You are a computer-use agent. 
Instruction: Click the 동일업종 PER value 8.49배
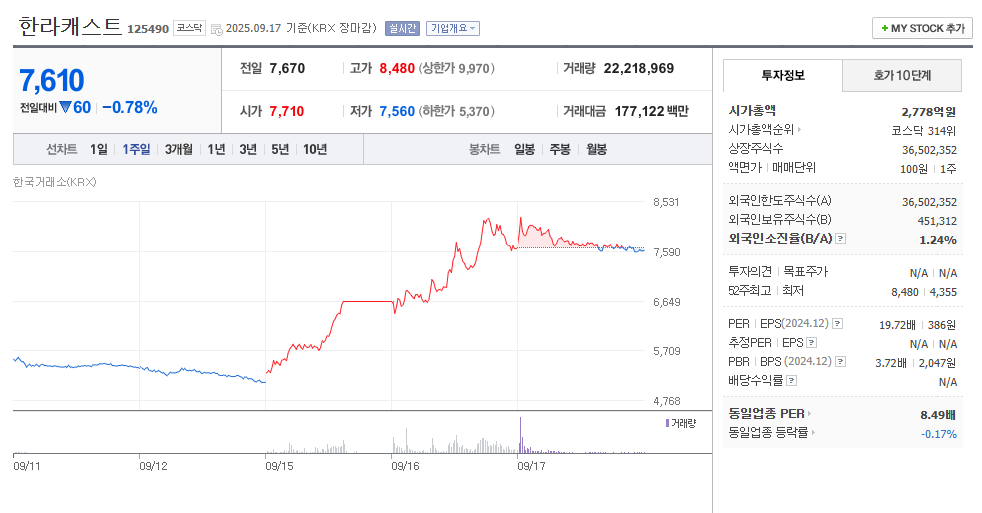[x=938, y=415]
